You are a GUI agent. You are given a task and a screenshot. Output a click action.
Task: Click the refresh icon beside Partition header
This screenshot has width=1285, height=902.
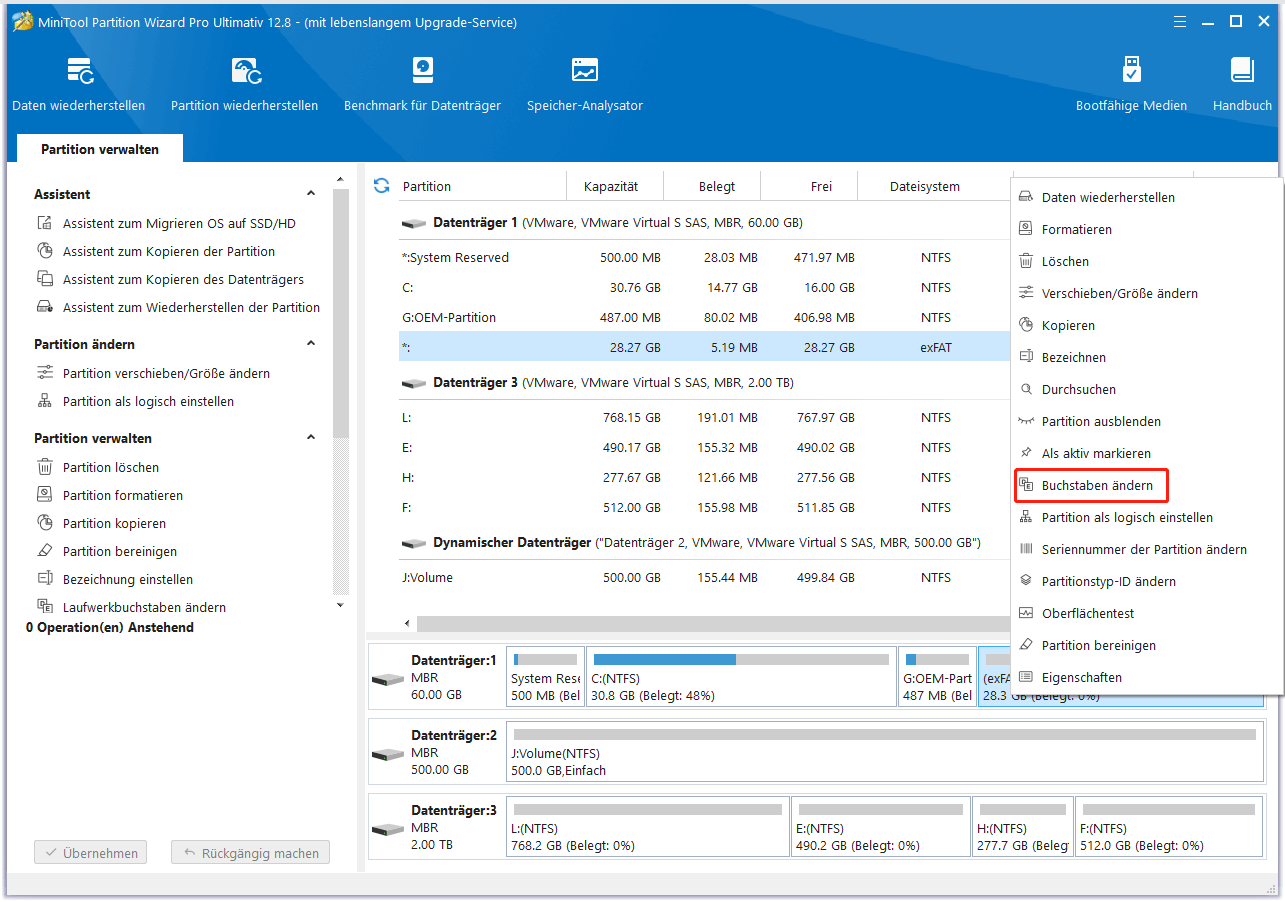(381, 185)
